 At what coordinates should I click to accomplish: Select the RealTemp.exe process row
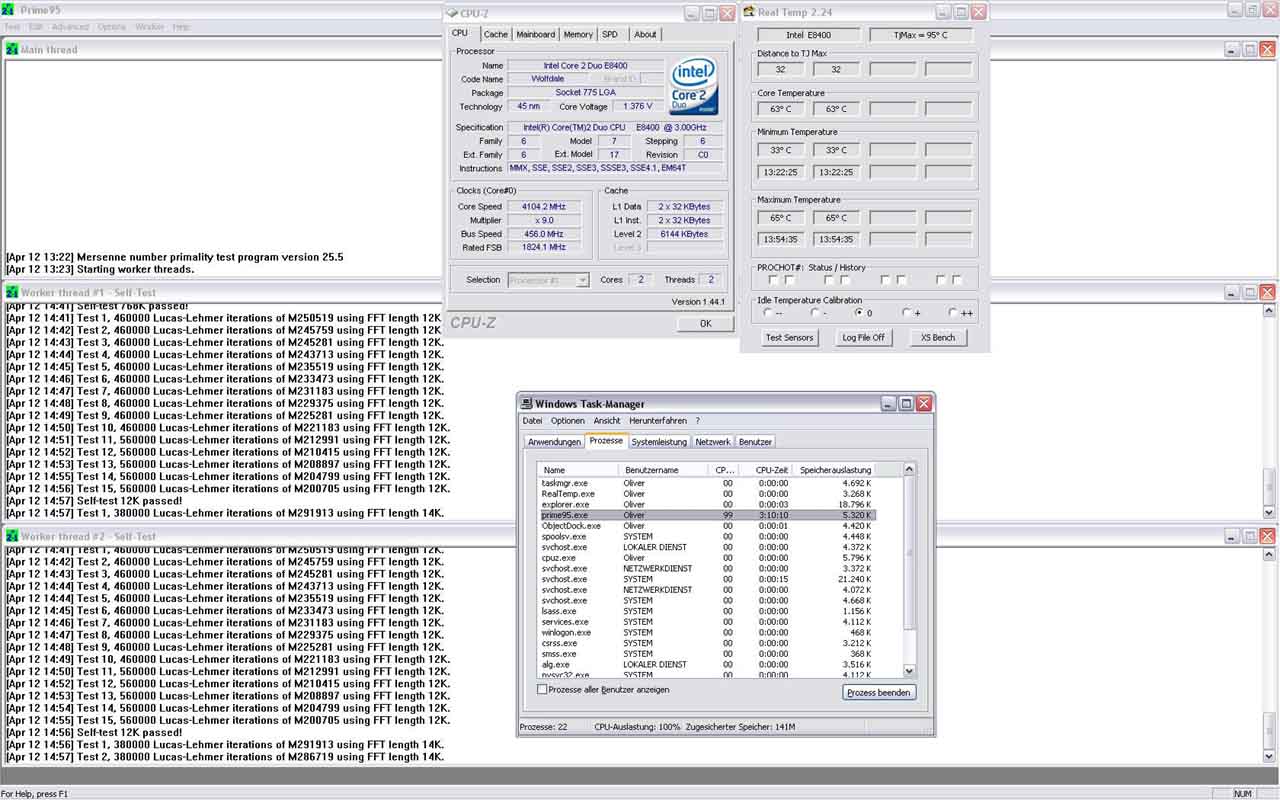pos(706,494)
